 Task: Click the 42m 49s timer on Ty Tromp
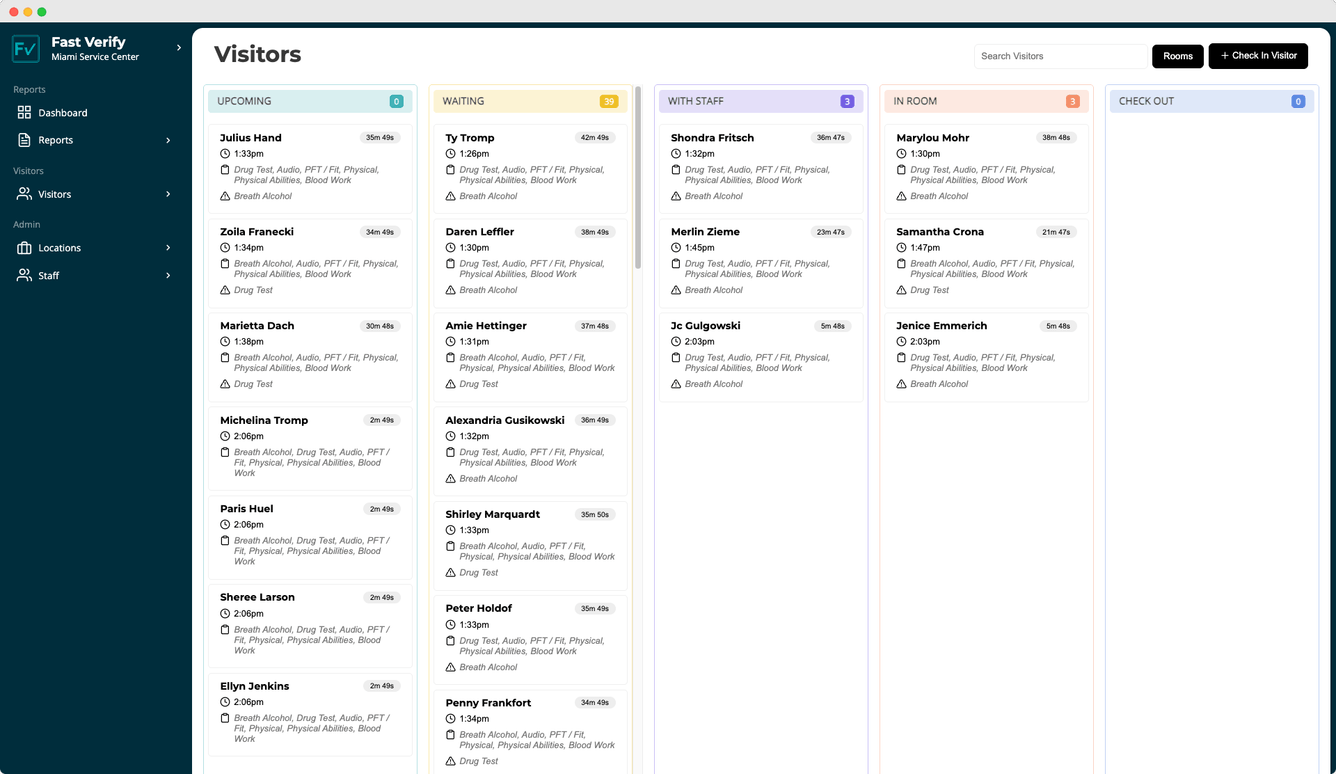click(594, 138)
